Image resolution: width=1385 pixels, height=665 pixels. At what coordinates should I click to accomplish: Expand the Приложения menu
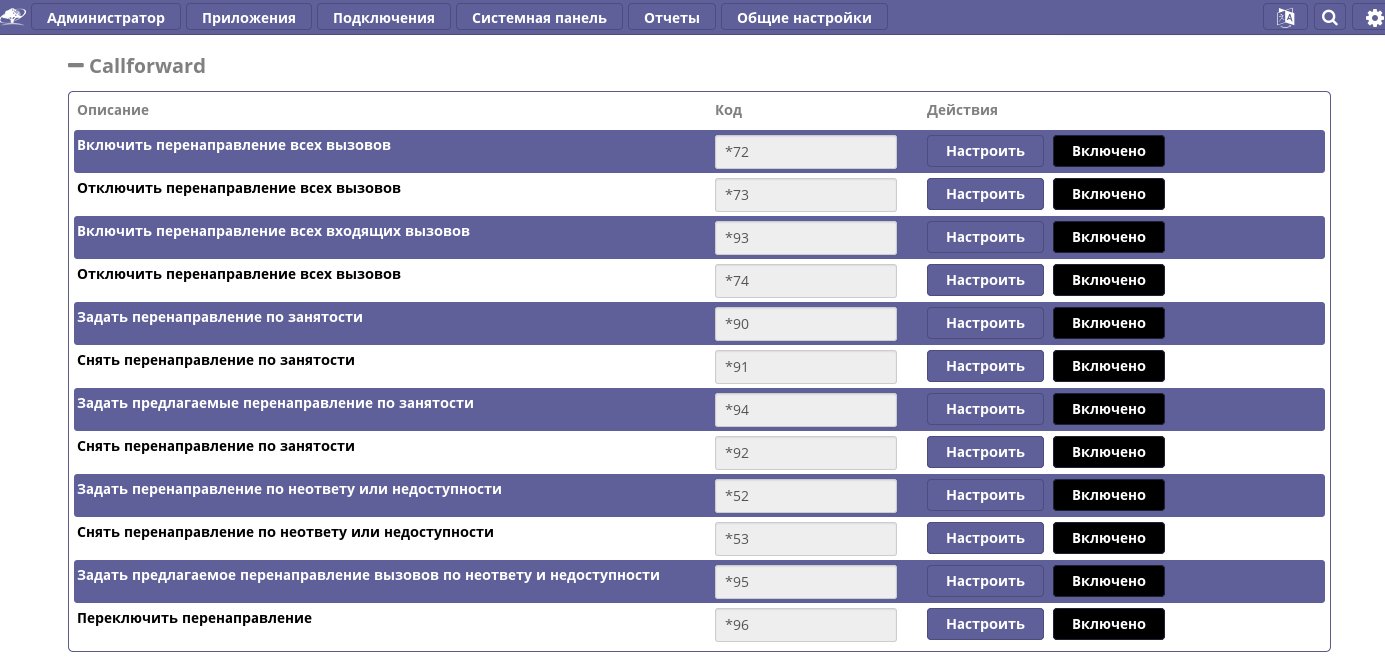pyautogui.click(x=248, y=18)
